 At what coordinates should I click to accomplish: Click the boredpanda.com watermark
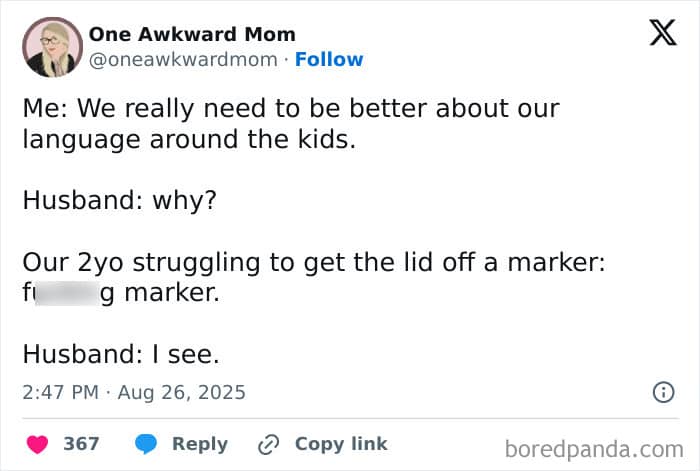coord(594,447)
